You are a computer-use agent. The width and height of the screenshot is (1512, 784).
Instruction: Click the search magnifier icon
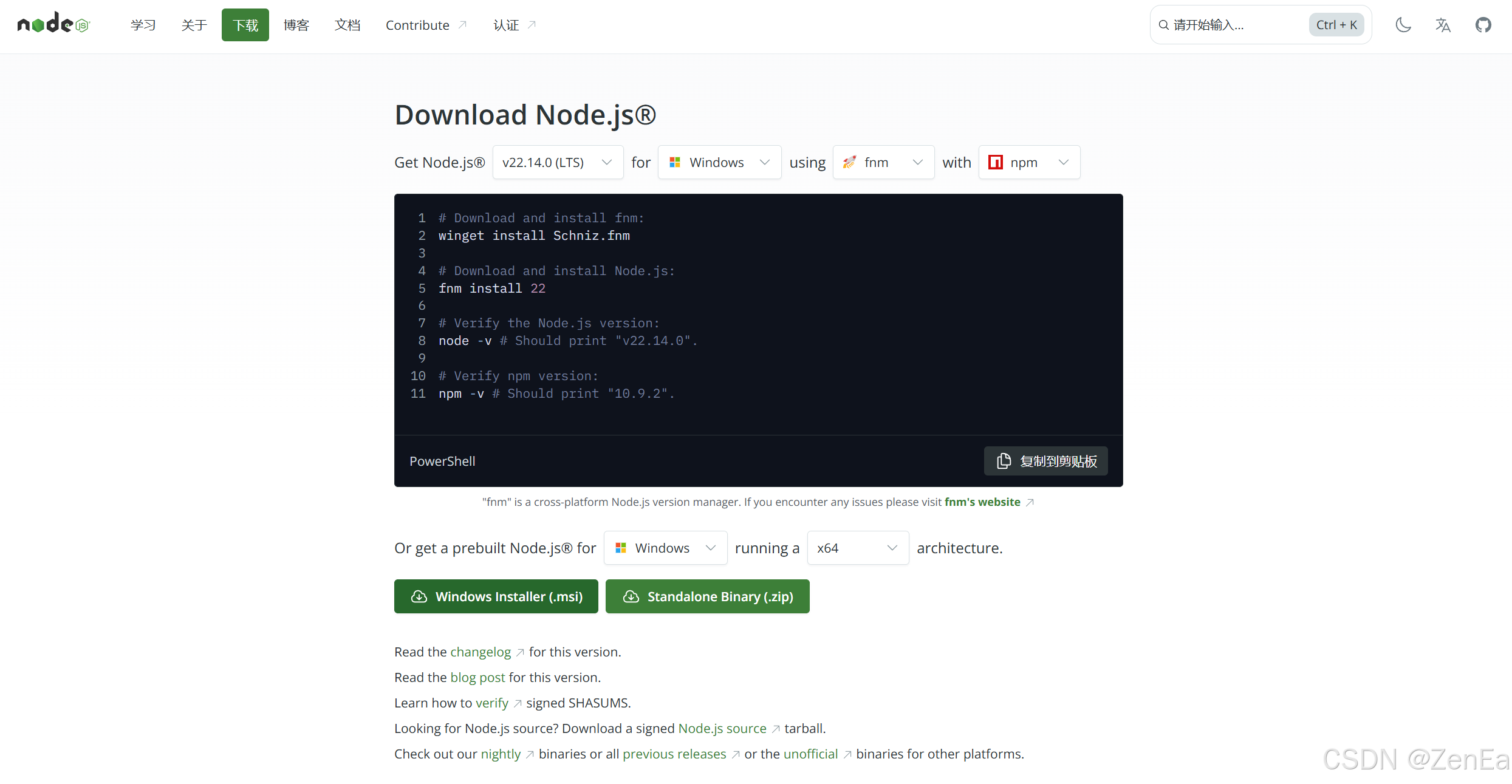pyautogui.click(x=1163, y=25)
